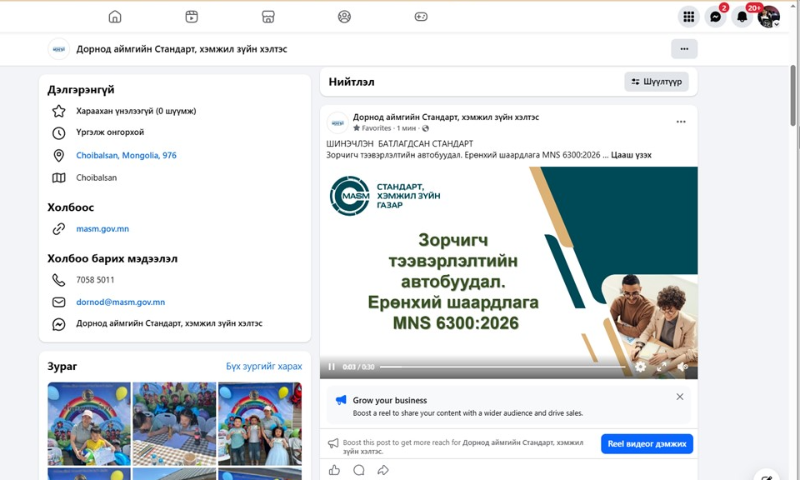The image size is (800, 480).
Task: Click the map icon beside Choibalsan
Action: 59,178
